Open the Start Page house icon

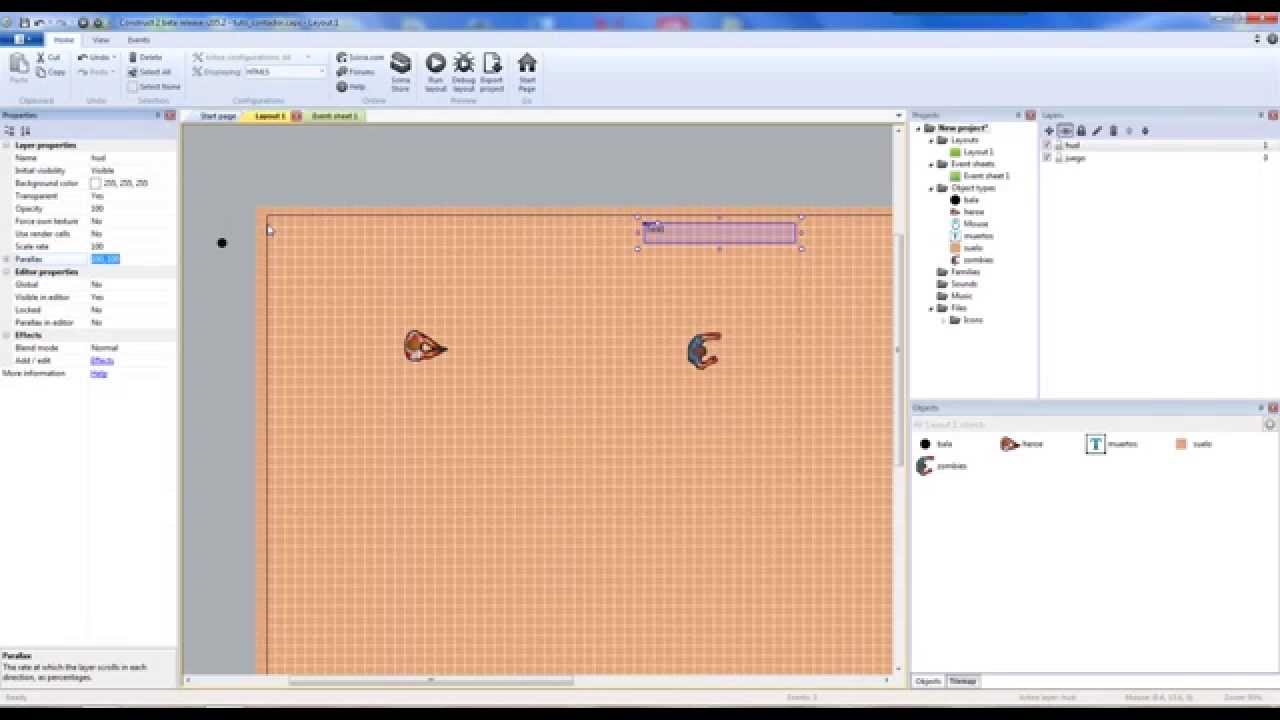tap(527, 64)
